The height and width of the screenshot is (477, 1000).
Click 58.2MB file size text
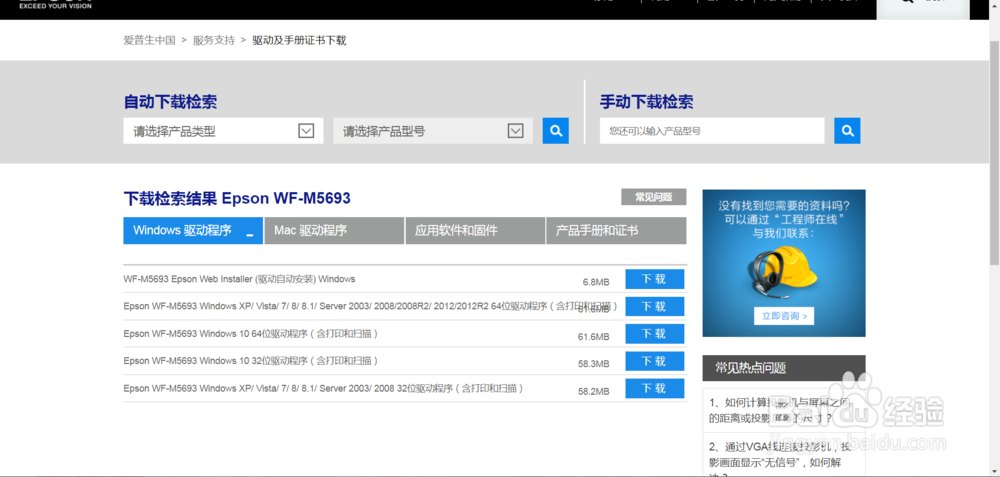pyautogui.click(x=594, y=391)
